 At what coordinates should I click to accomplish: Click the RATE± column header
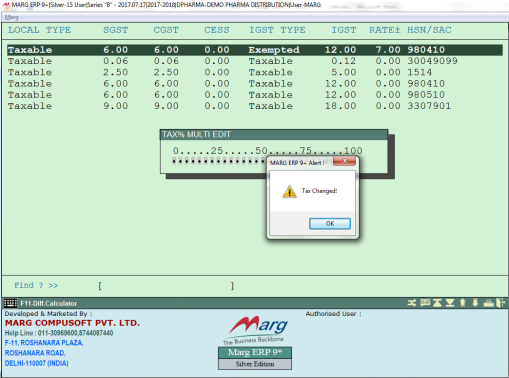[x=384, y=30]
